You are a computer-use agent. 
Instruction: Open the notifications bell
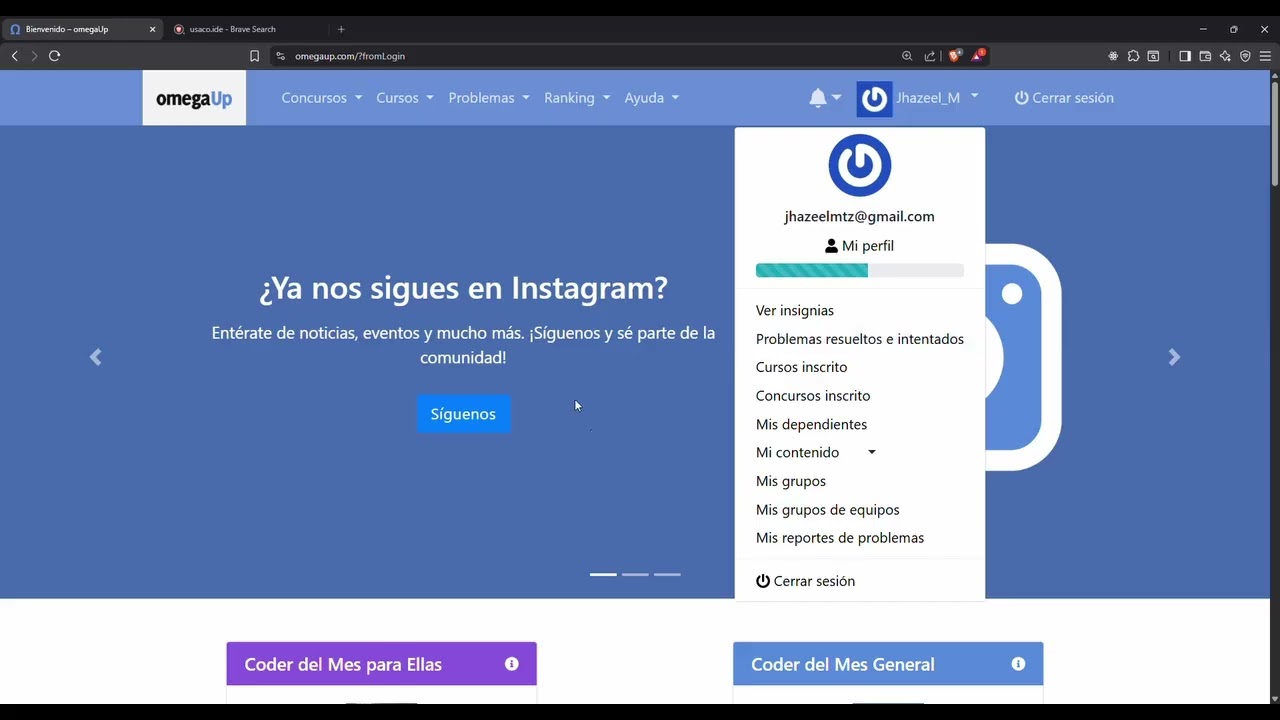(824, 98)
